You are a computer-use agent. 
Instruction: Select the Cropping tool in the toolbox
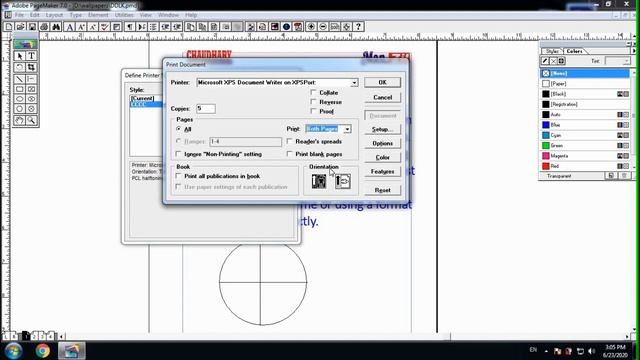(31, 67)
